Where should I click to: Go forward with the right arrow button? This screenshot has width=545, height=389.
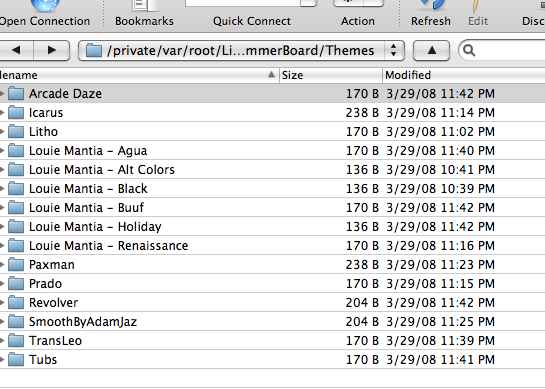[x=52, y=50]
